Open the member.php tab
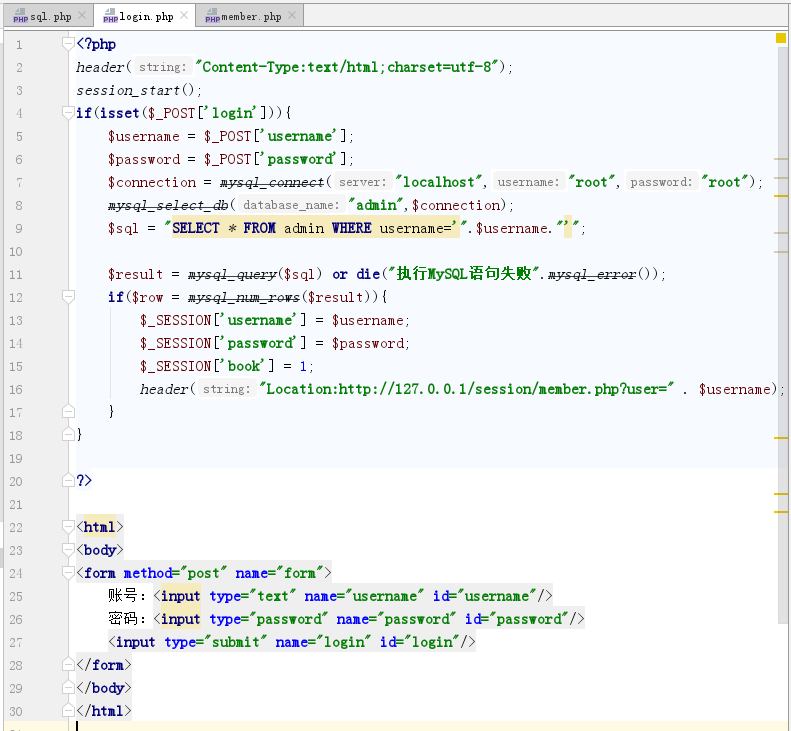Image resolution: width=791 pixels, height=731 pixels. pyautogui.click(x=251, y=16)
